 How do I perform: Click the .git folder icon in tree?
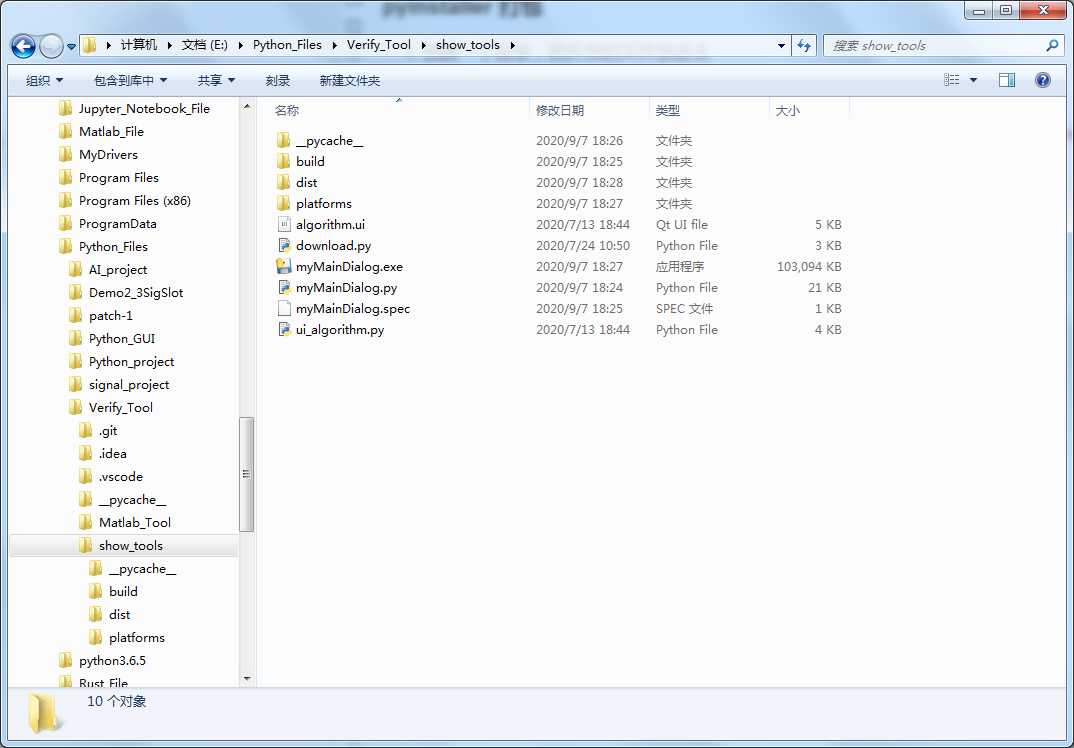pyautogui.click(x=86, y=431)
